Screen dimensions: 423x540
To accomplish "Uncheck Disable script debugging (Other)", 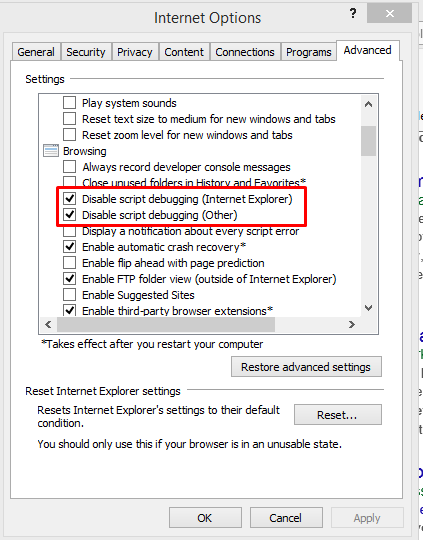I will point(70,215).
